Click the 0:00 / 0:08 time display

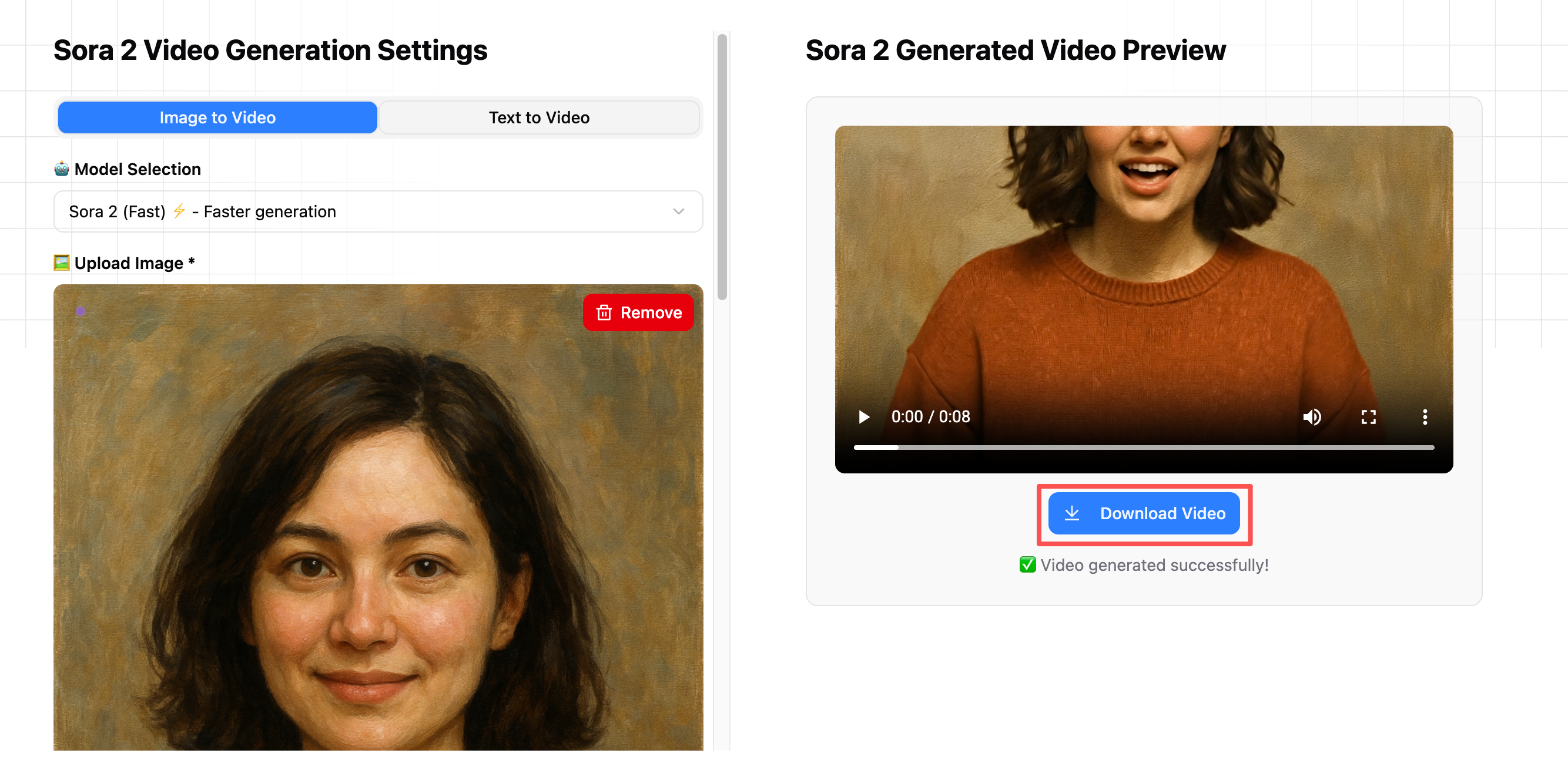(x=930, y=417)
